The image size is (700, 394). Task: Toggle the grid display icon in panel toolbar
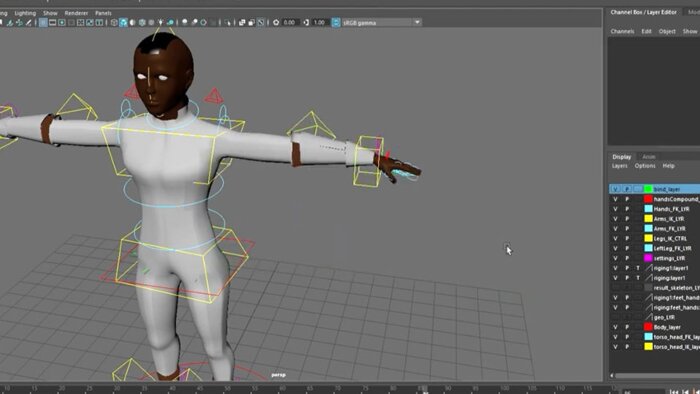click(43, 22)
